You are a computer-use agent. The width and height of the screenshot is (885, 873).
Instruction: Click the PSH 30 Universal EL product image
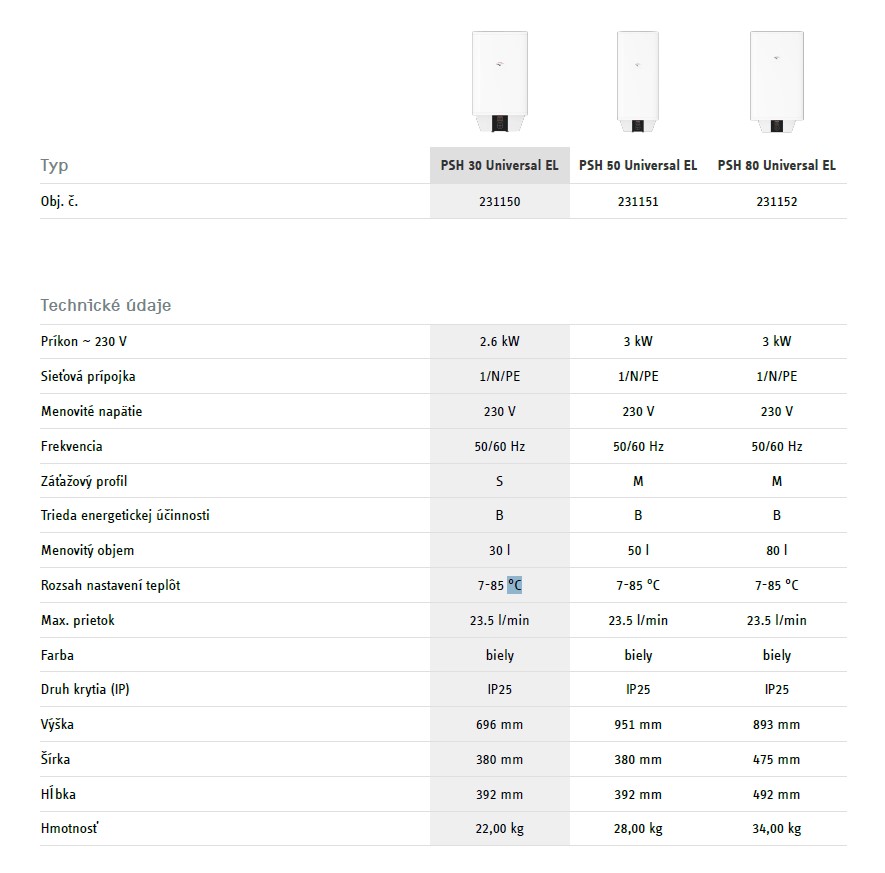[499, 81]
